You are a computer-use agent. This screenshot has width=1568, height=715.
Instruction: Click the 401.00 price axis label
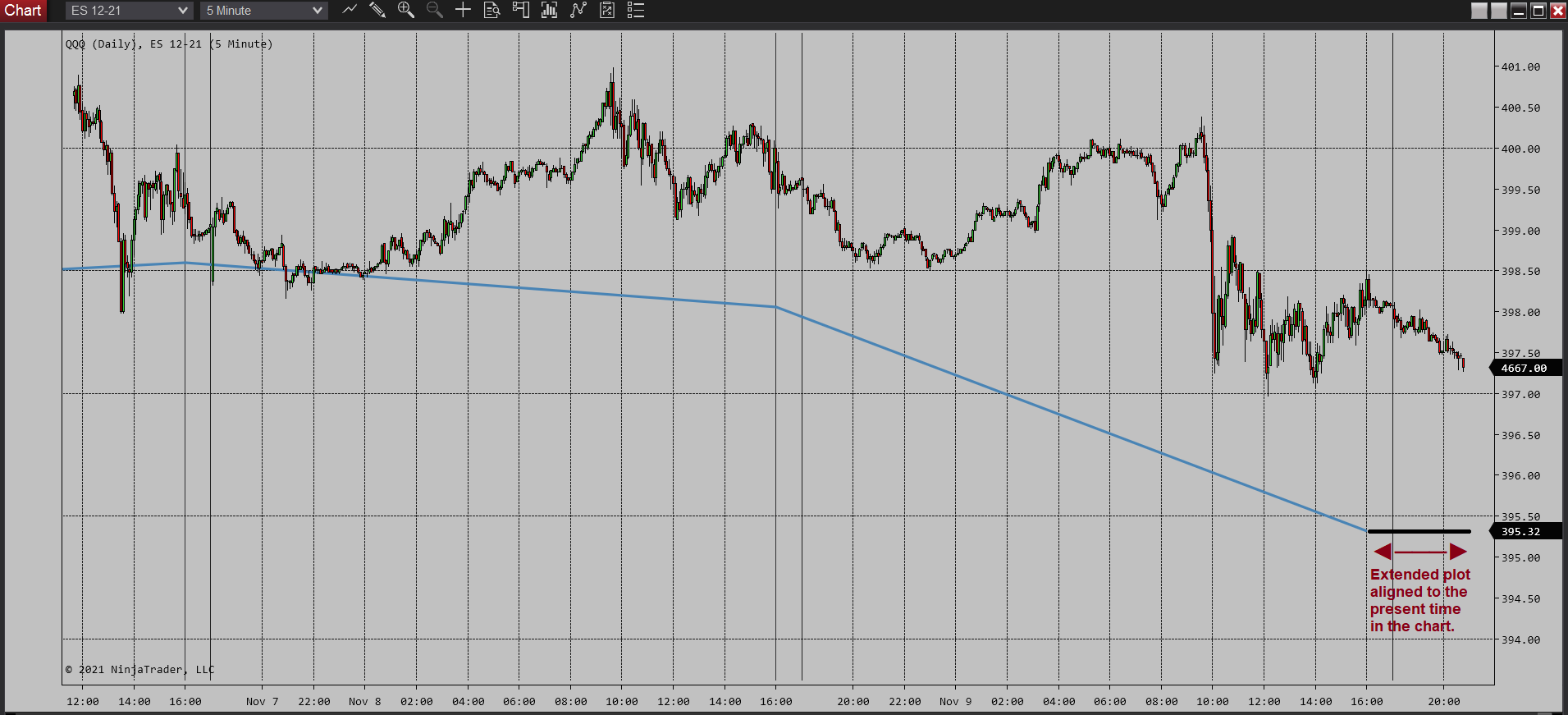[x=1520, y=67]
